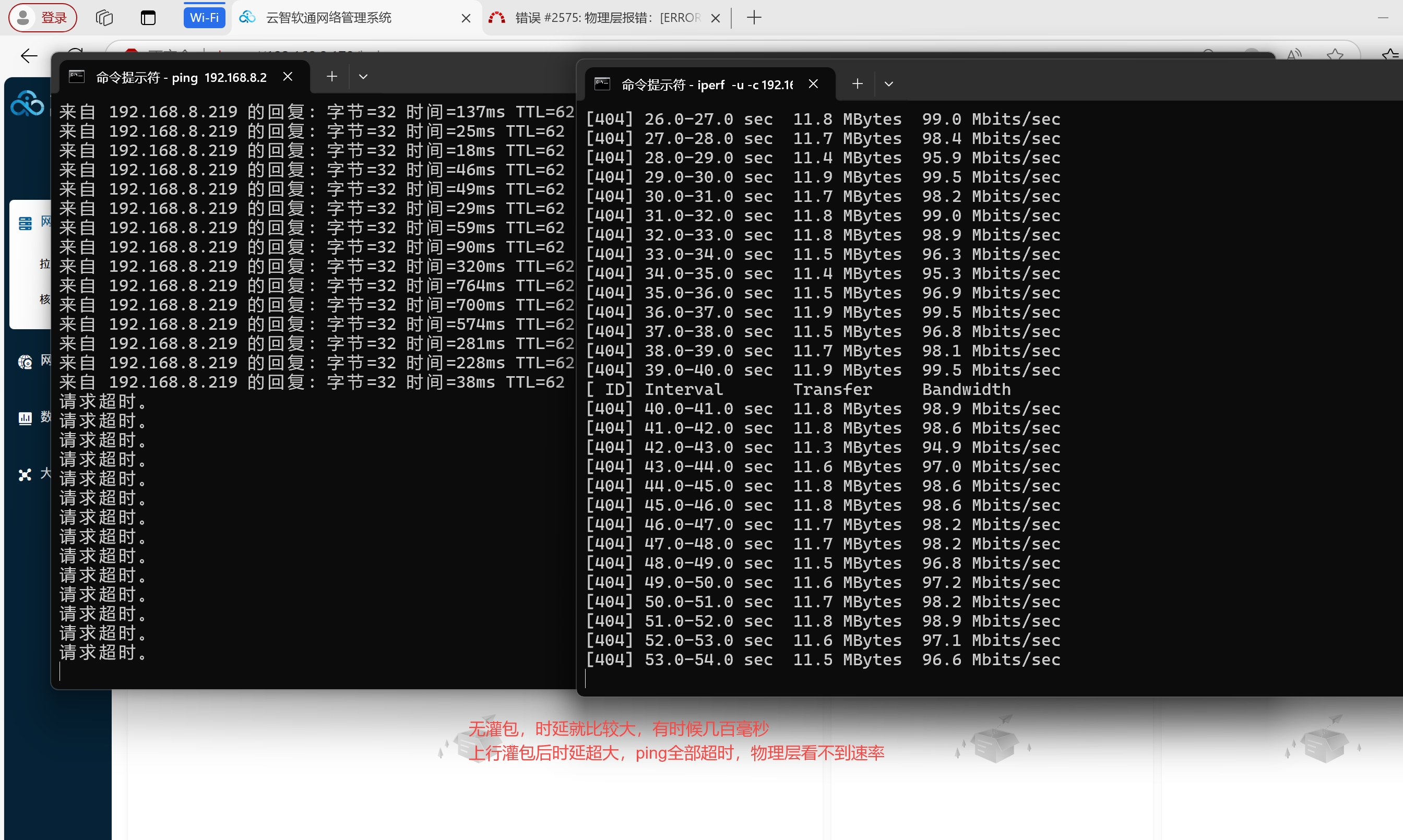Open profile dropdown in iperf terminal window
This screenshot has height=840, width=1403.
point(889,84)
